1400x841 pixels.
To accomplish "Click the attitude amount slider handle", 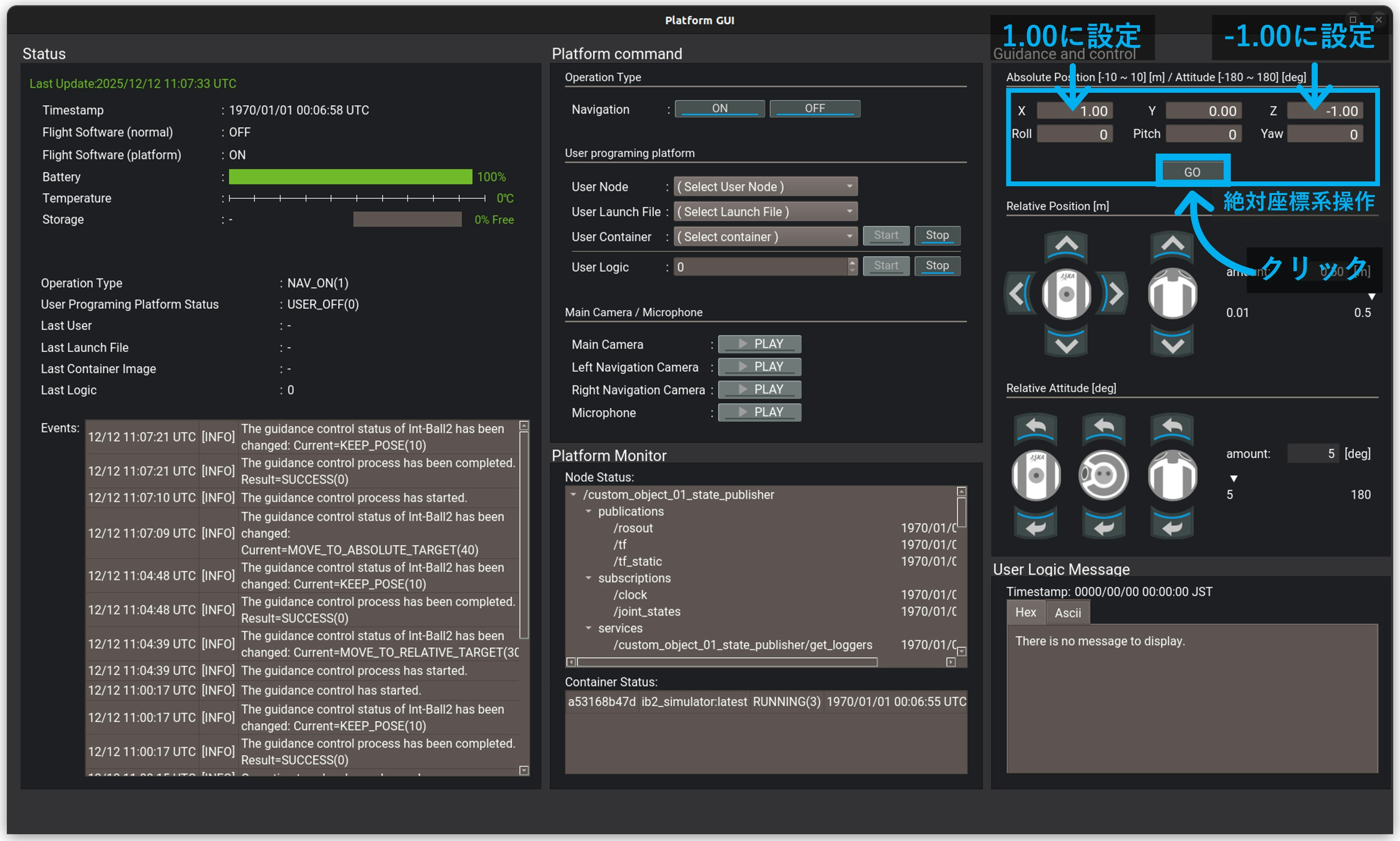I will click(1233, 478).
